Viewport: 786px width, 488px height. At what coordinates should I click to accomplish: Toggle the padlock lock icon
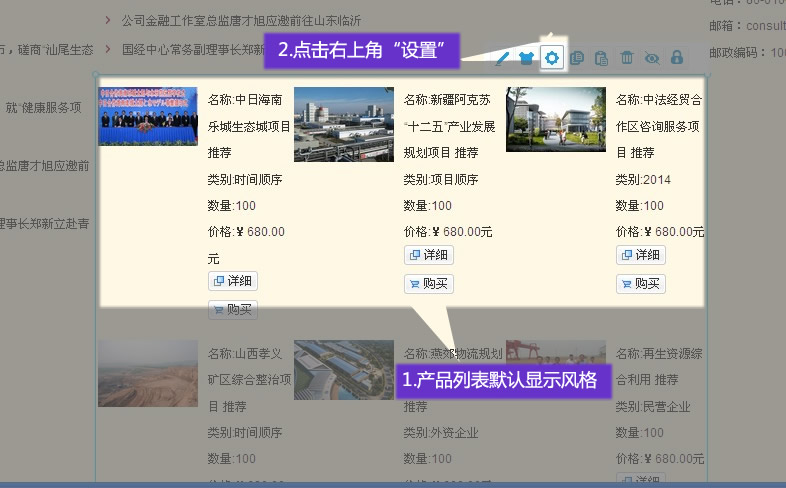pos(677,59)
